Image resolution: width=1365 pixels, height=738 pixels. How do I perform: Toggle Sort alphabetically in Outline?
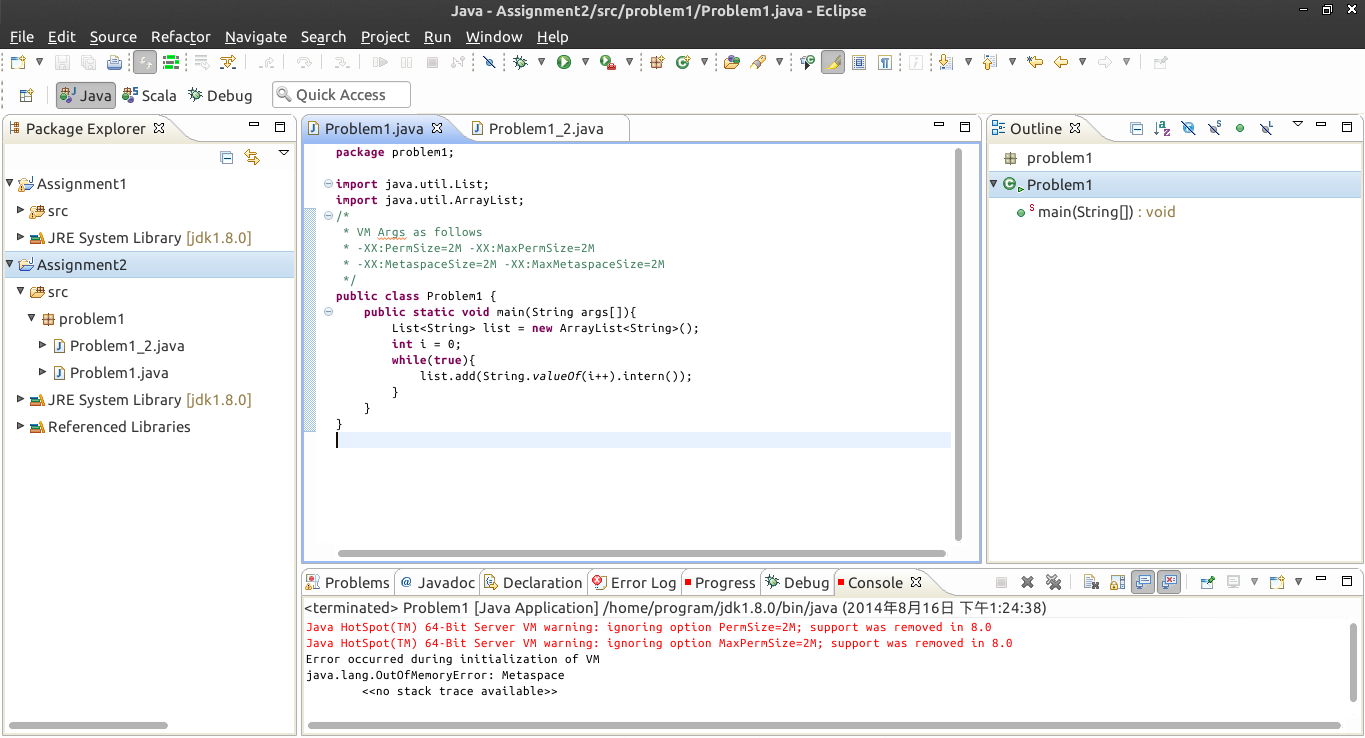tap(1162, 128)
